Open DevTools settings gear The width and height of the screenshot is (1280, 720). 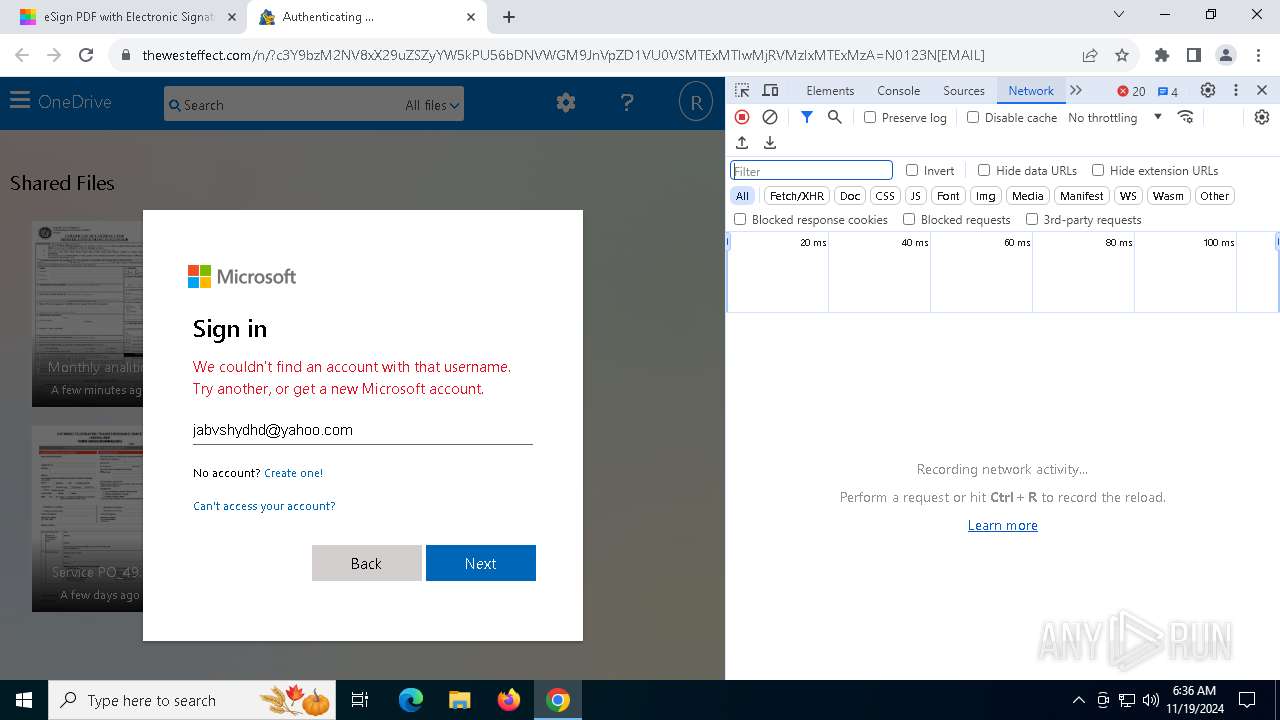point(1208,90)
